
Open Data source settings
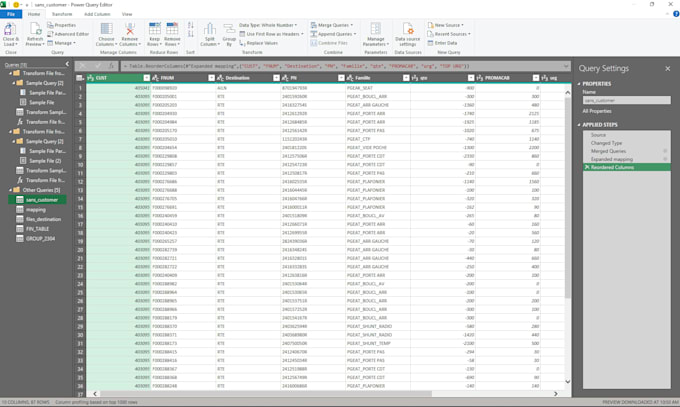coord(408,35)
